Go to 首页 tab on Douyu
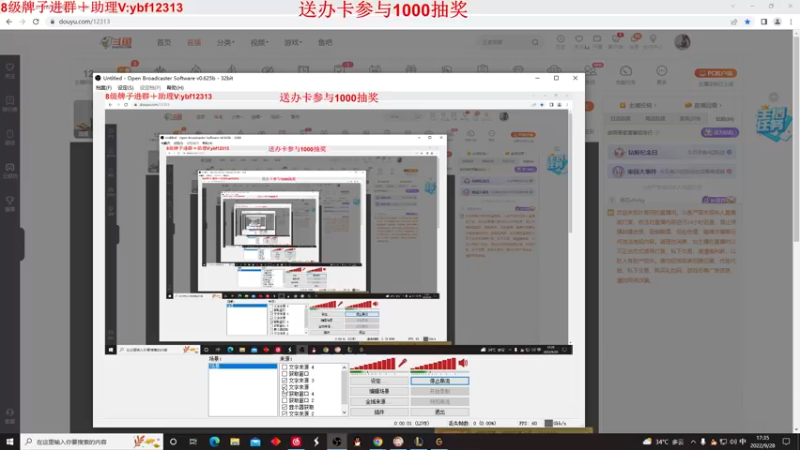This screenshot has width=800, height=450. (164, 42)
